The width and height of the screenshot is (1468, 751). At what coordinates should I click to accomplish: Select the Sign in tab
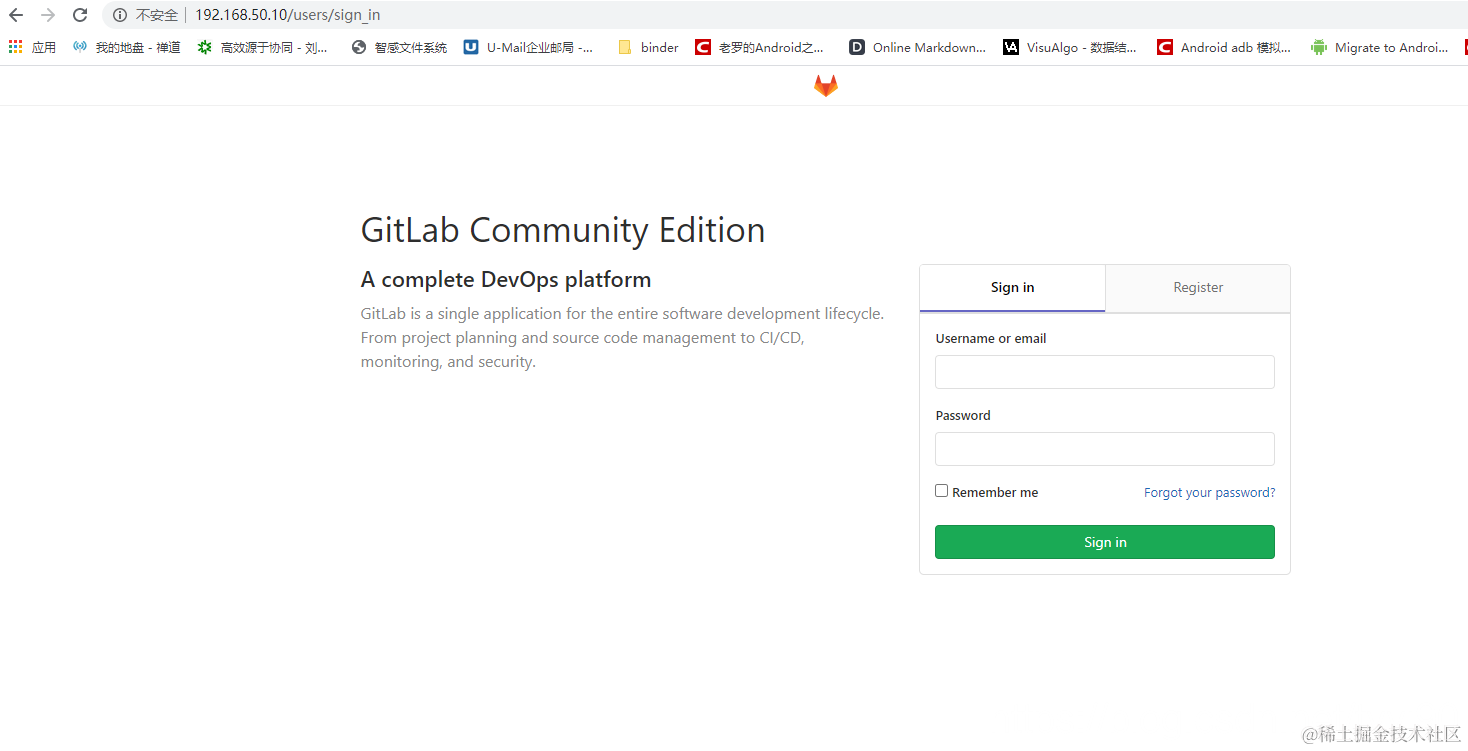pos(1012,288)
